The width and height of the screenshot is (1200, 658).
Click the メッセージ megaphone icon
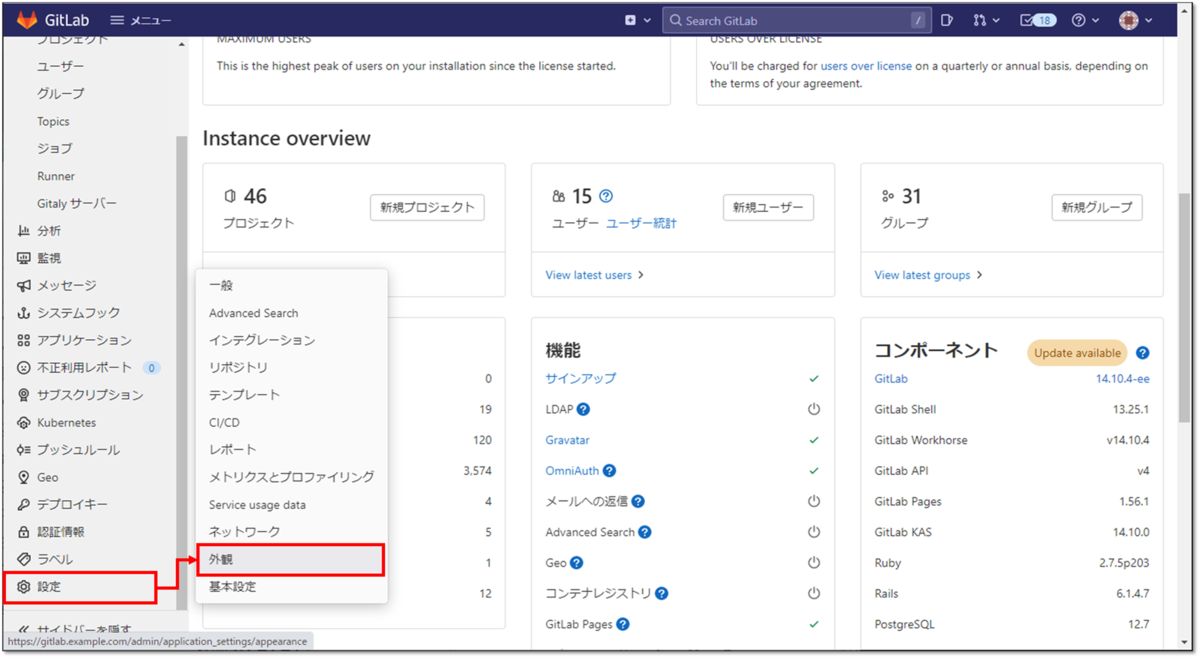tap(24, 286)
